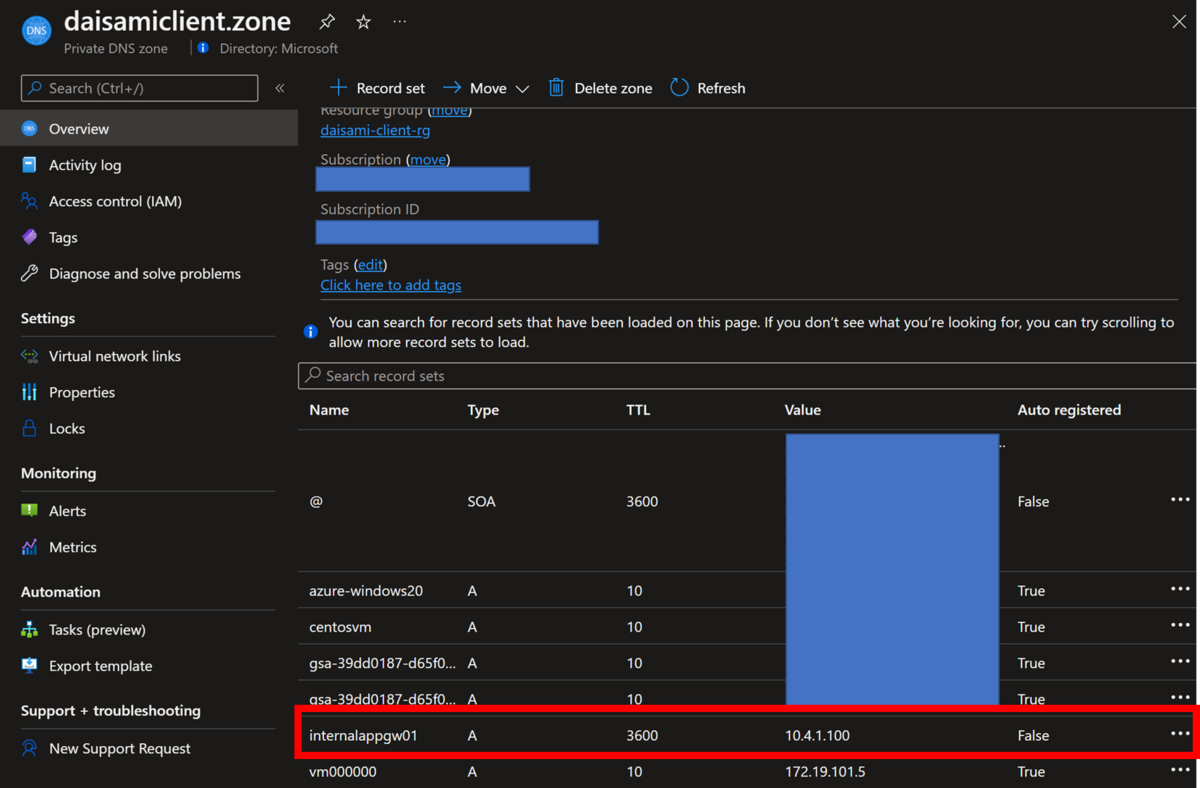1200x788 pixels.
Task: Click the purple Tags icon
Action: tap(29, 237)
